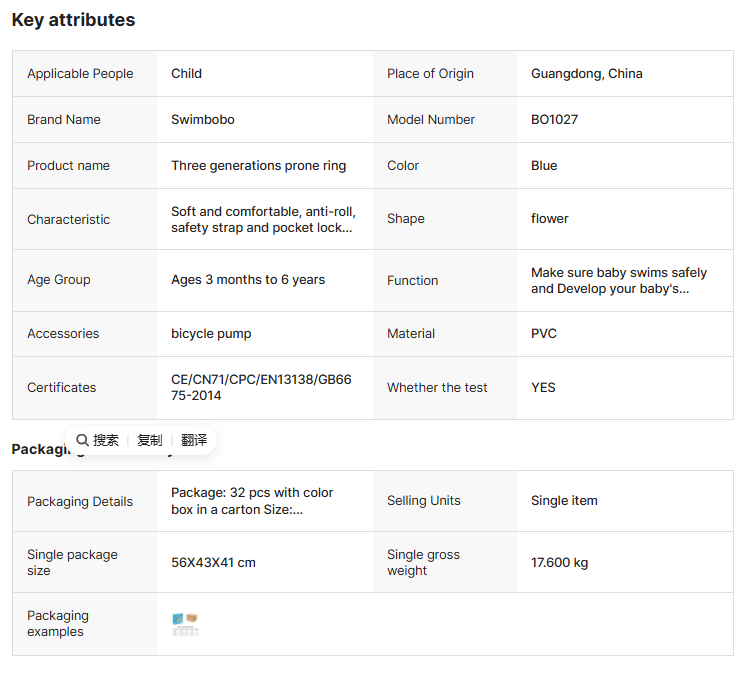Click the Key attributes heading

point(73,20)
